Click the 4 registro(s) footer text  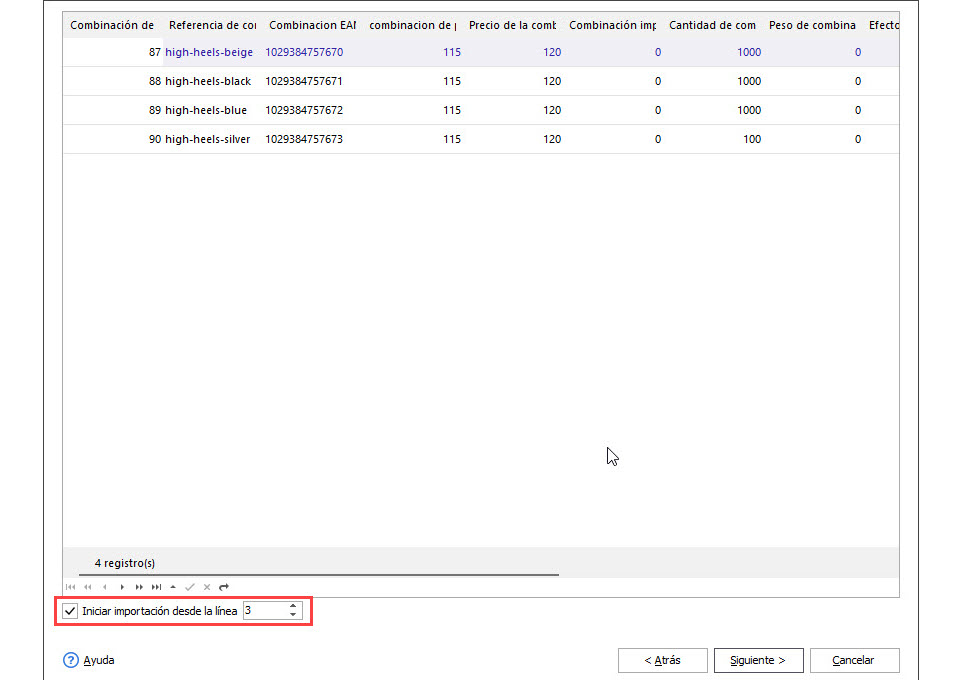tap(125, 563)
